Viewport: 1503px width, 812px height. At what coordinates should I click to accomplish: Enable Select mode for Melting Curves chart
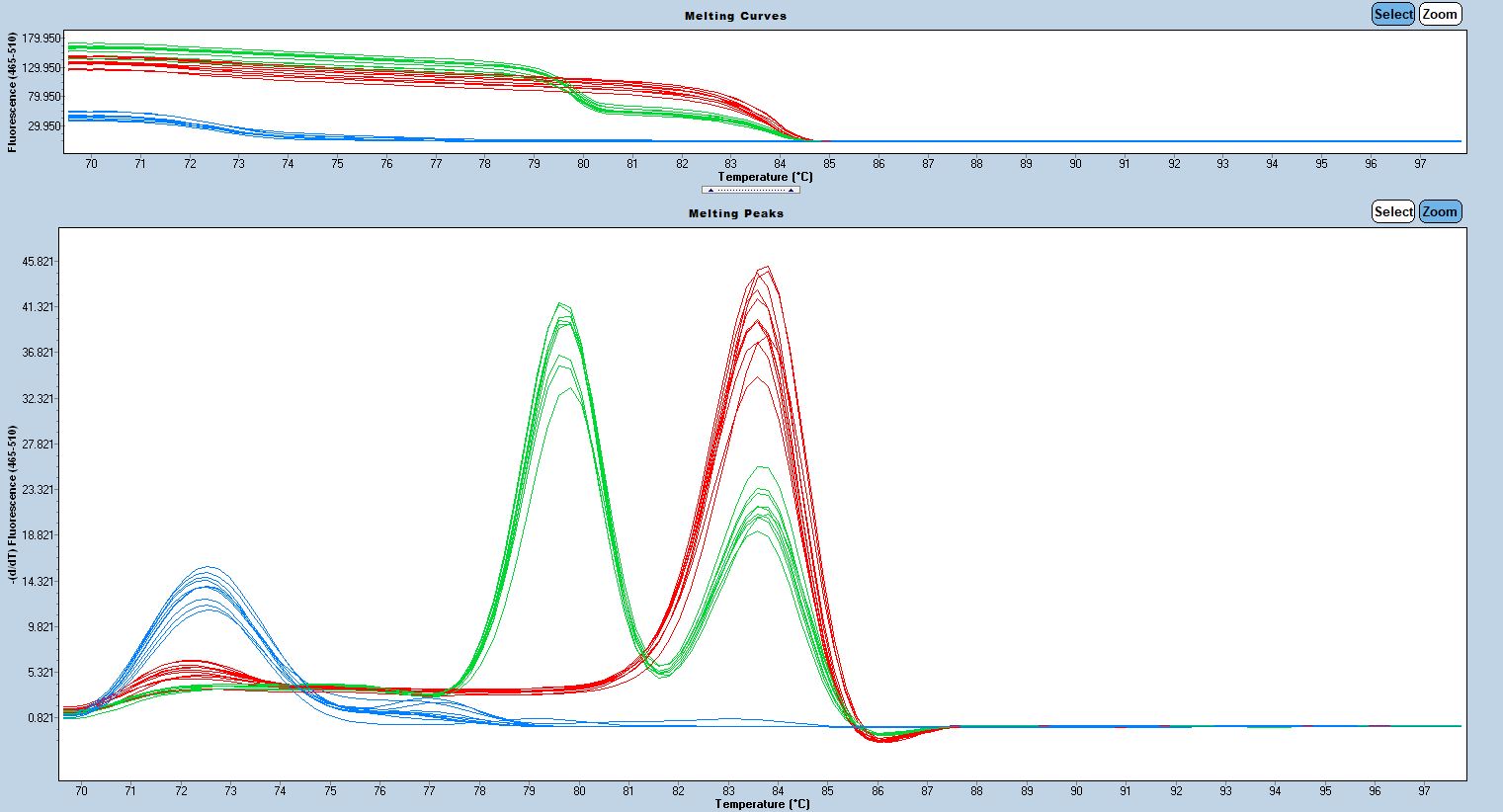click(1392, 14)
